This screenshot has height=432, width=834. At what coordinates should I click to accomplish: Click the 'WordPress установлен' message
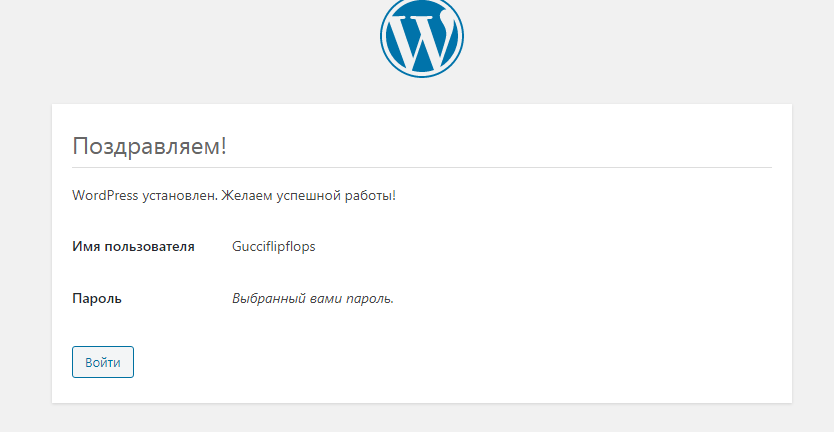(x=234, y=196)
